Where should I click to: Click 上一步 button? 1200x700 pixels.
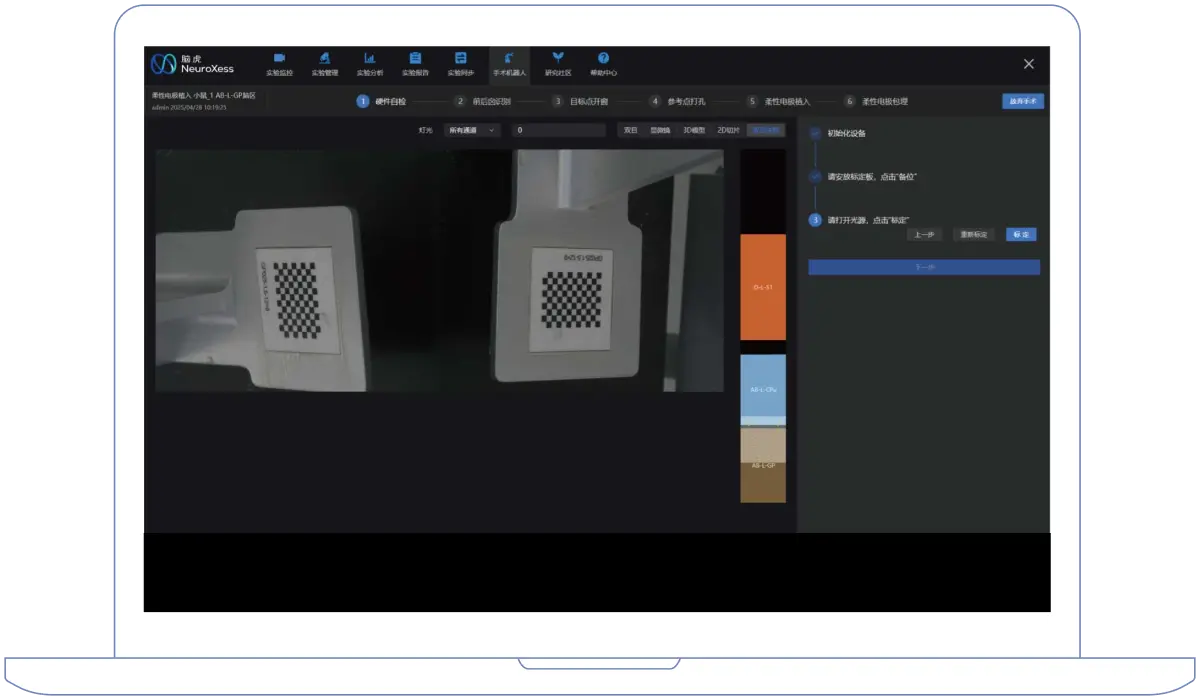(925, 235)
